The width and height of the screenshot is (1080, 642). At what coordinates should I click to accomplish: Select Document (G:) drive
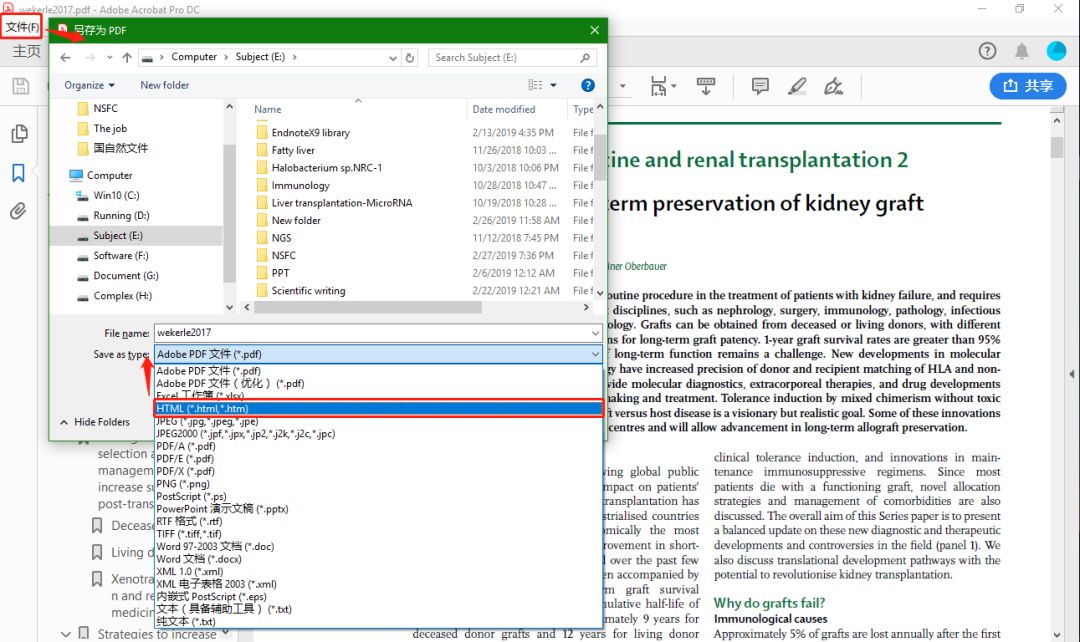coord(125,276)
